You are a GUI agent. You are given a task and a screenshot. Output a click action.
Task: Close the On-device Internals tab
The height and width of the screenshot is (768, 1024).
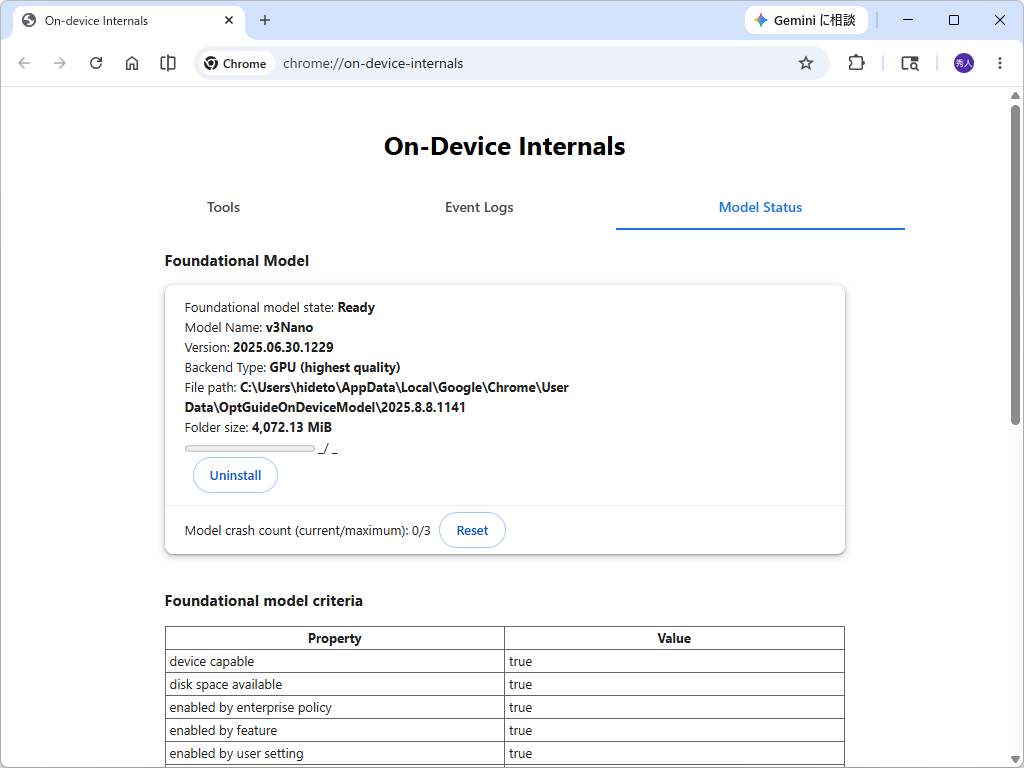tap(229, 20)
